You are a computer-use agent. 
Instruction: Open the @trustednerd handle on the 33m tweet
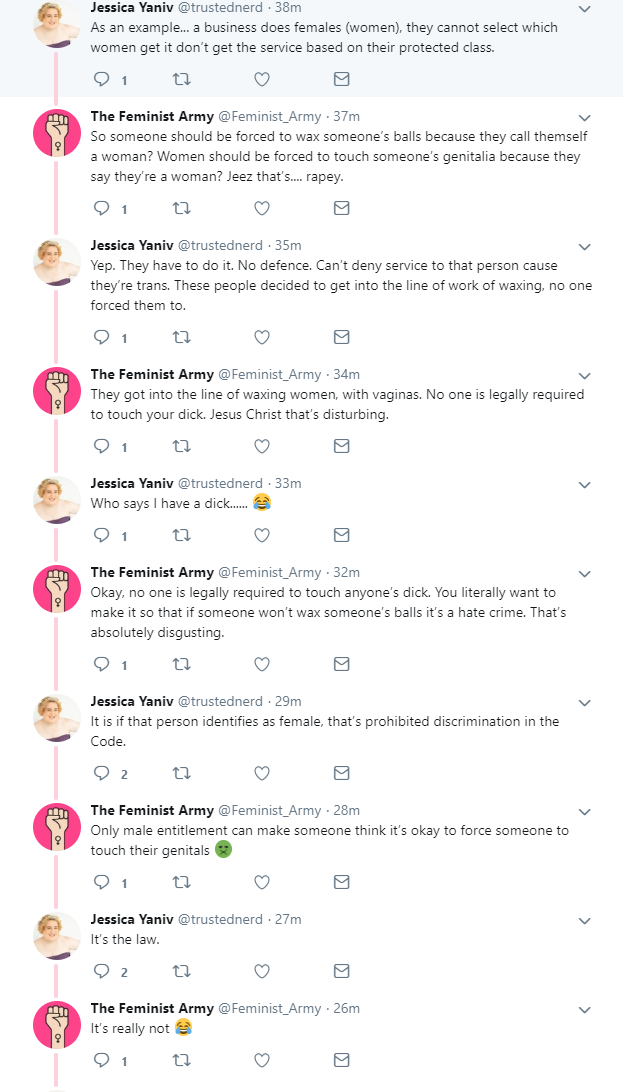(221, 483)
